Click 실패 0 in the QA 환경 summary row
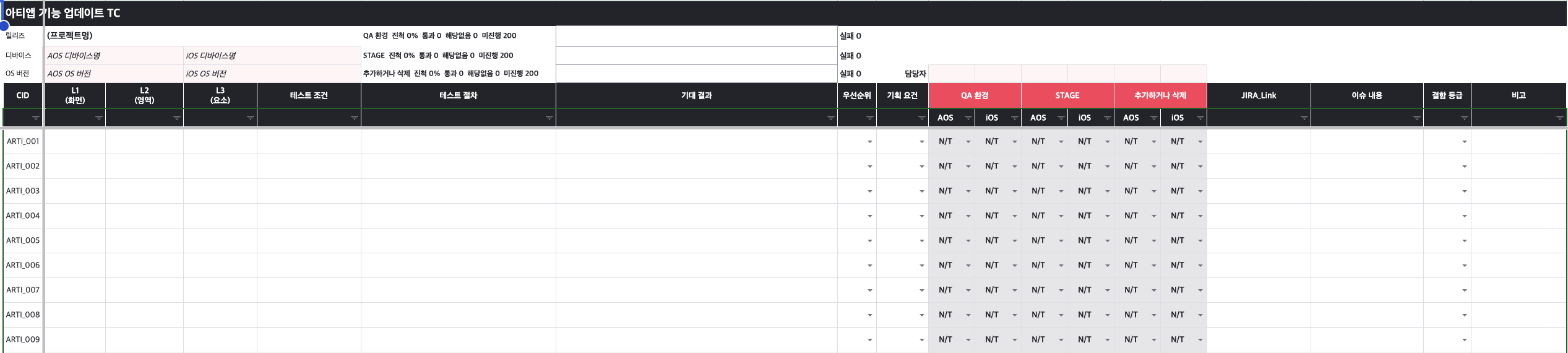The image size is (1568, 353). 850,36
